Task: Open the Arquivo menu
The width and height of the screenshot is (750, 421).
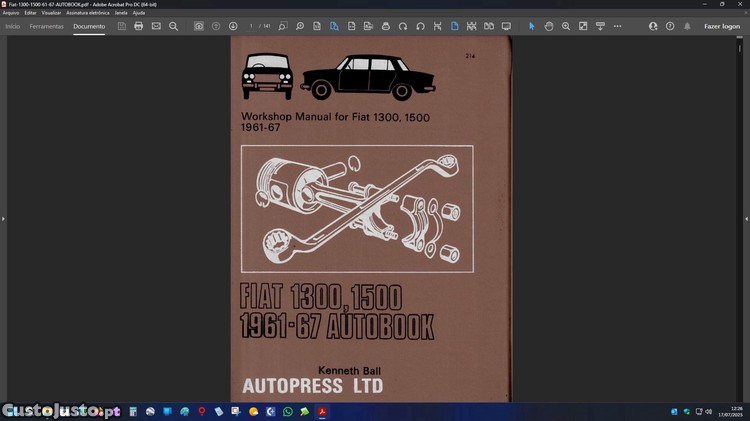Action: 11,12
